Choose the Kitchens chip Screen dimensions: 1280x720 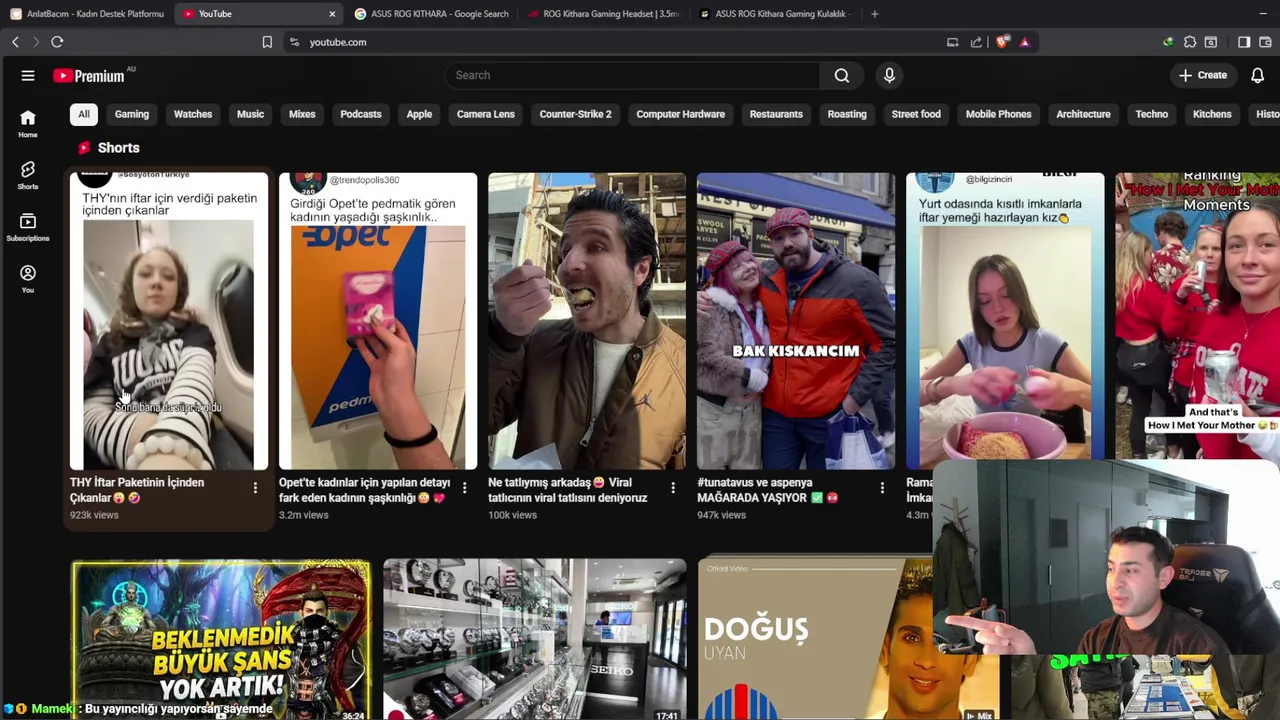click(x=1212, y=114)
